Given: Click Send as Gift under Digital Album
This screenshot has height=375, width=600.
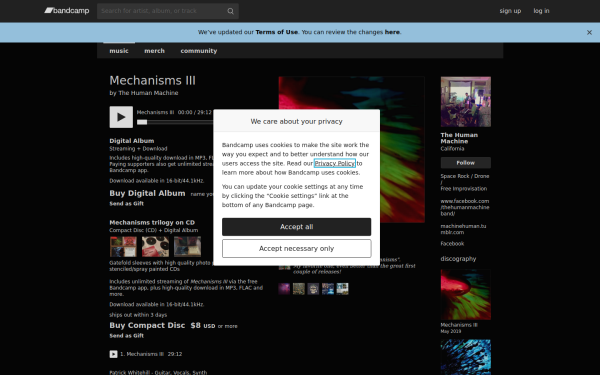Looking at the screenshot, I should [x=127, y=204].
